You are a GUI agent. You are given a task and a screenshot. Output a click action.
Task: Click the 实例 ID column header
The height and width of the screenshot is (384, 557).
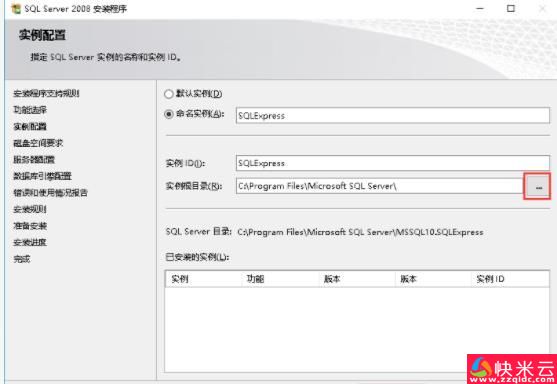(x=509, y=279)
